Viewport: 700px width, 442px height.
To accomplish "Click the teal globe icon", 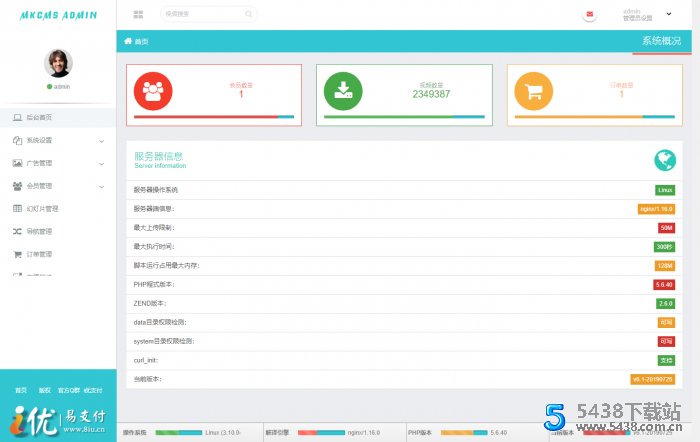I will tap(664, 160).
